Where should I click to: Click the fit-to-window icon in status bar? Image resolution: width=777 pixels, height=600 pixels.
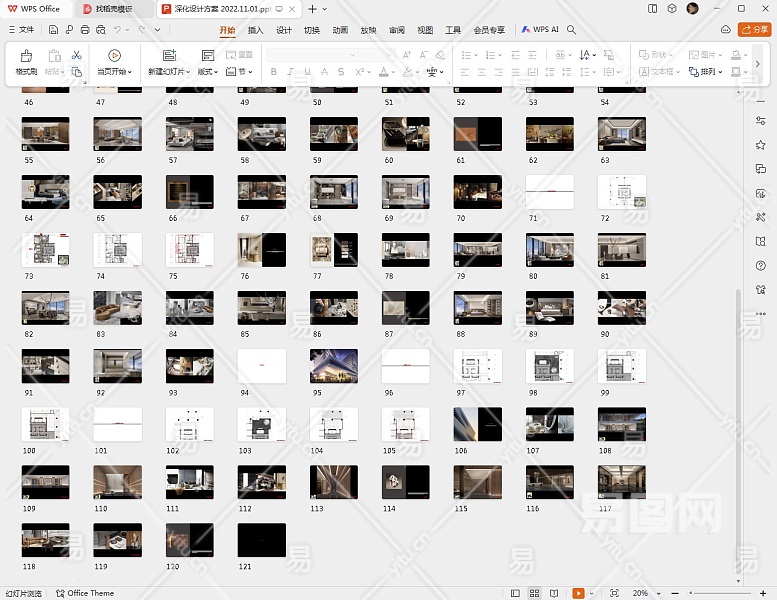[x=613, y=593]
